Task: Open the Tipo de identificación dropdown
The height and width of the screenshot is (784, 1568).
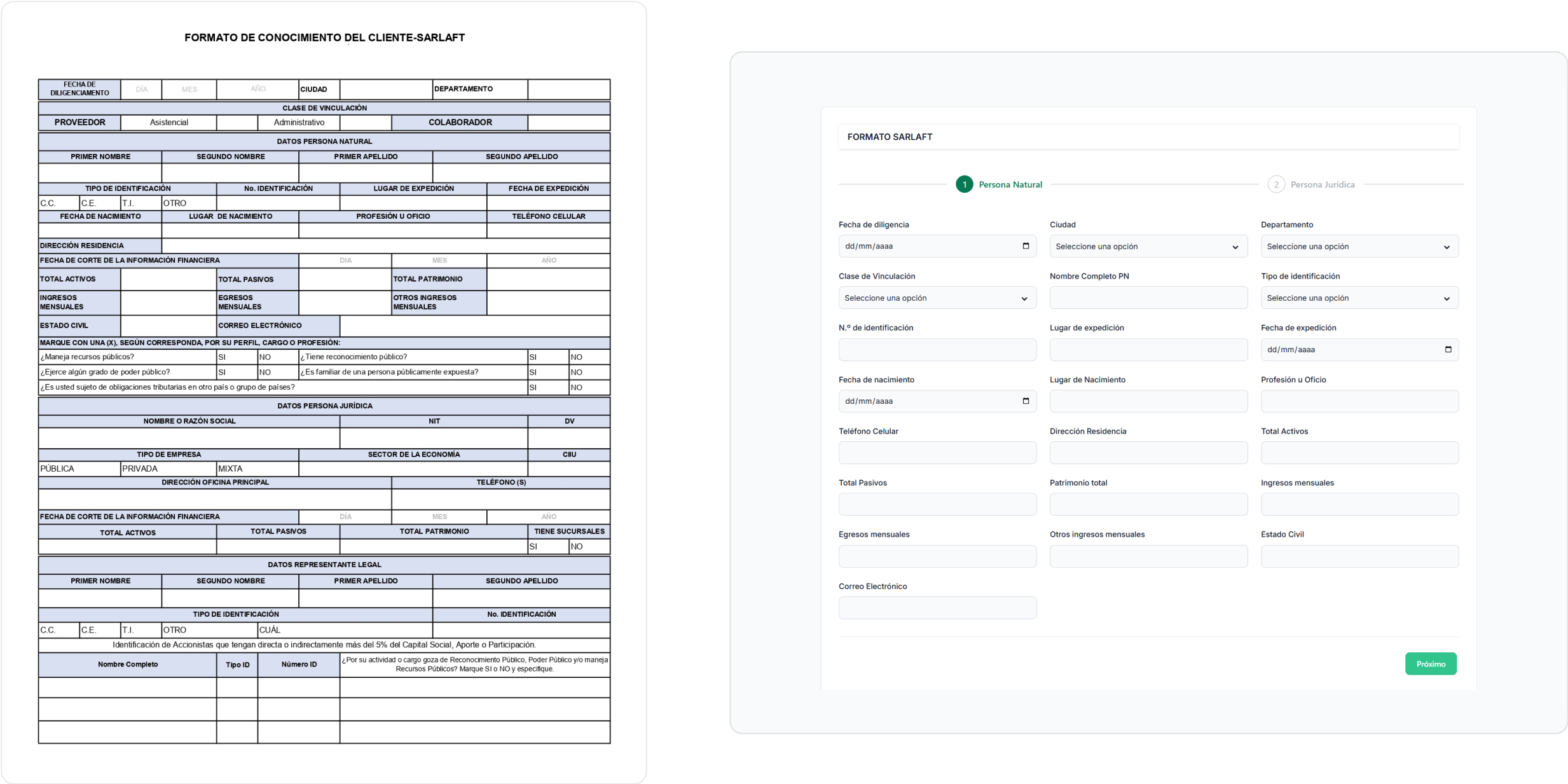Action: (1359, 298)
